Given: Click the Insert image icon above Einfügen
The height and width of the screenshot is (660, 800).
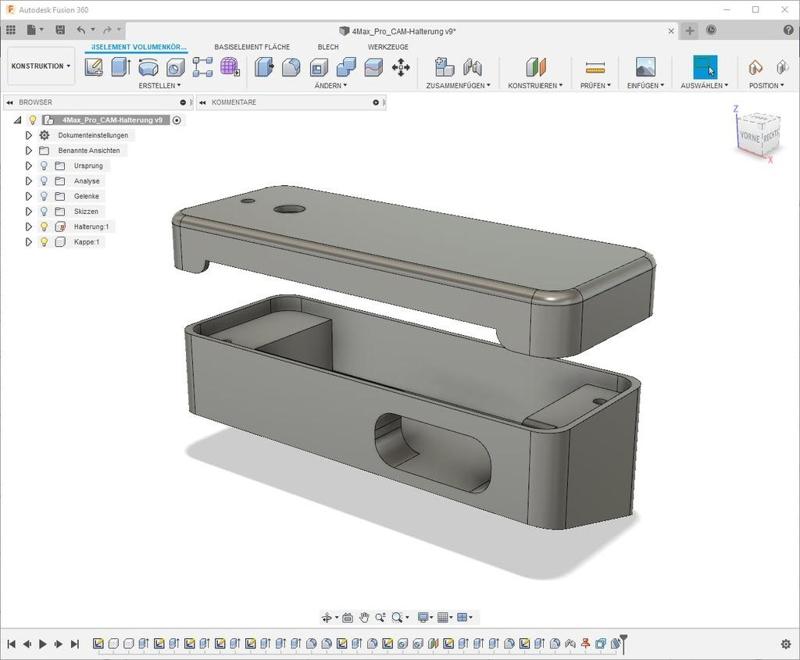Looking at the screenshot, I should tap(646, 67).
